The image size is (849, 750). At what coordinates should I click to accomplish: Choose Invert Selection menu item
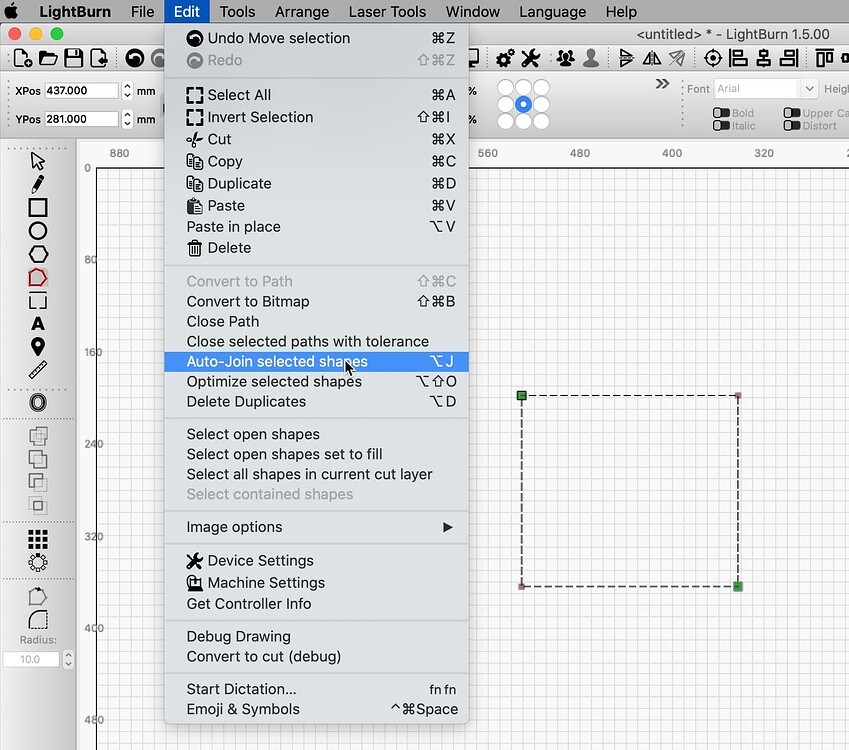(316, 117)
